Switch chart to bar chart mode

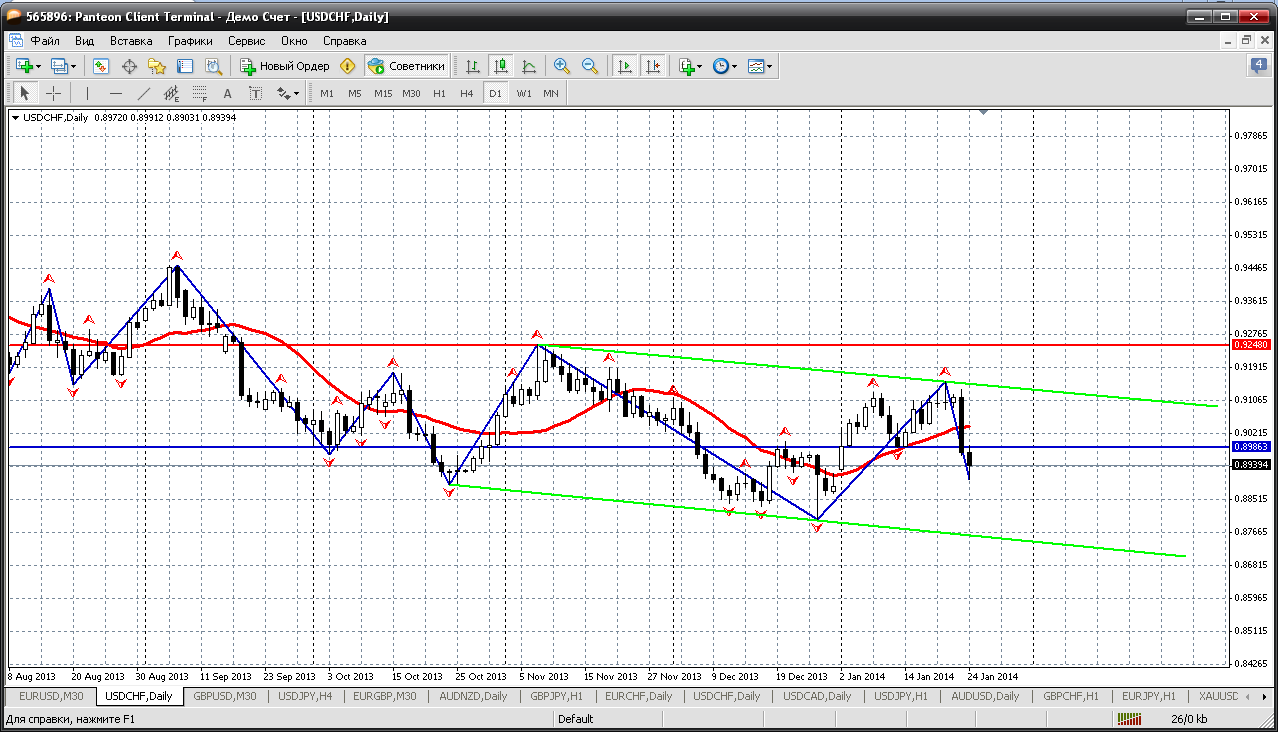click(472, 66)
